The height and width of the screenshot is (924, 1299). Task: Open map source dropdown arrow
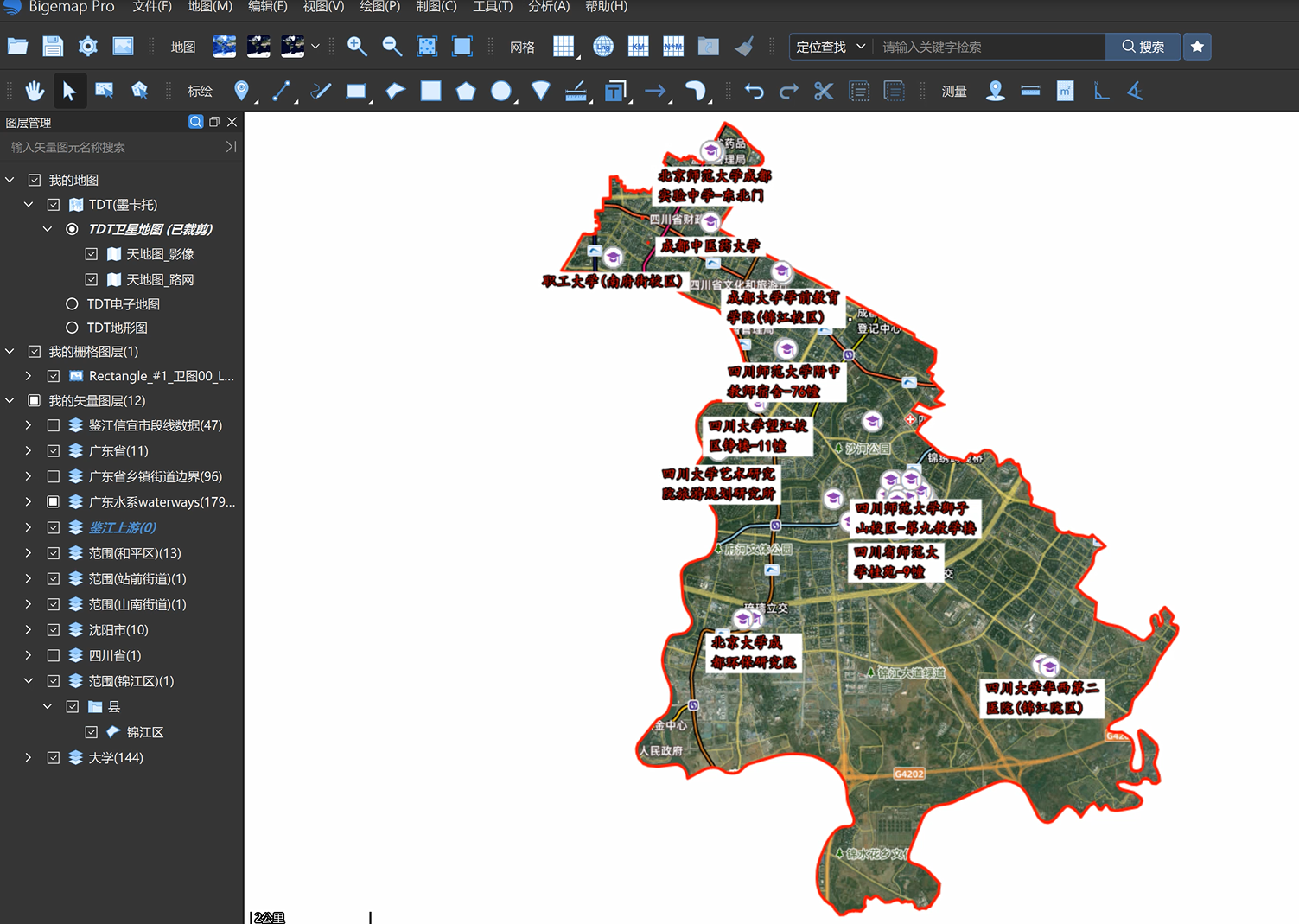click(315, 47)
